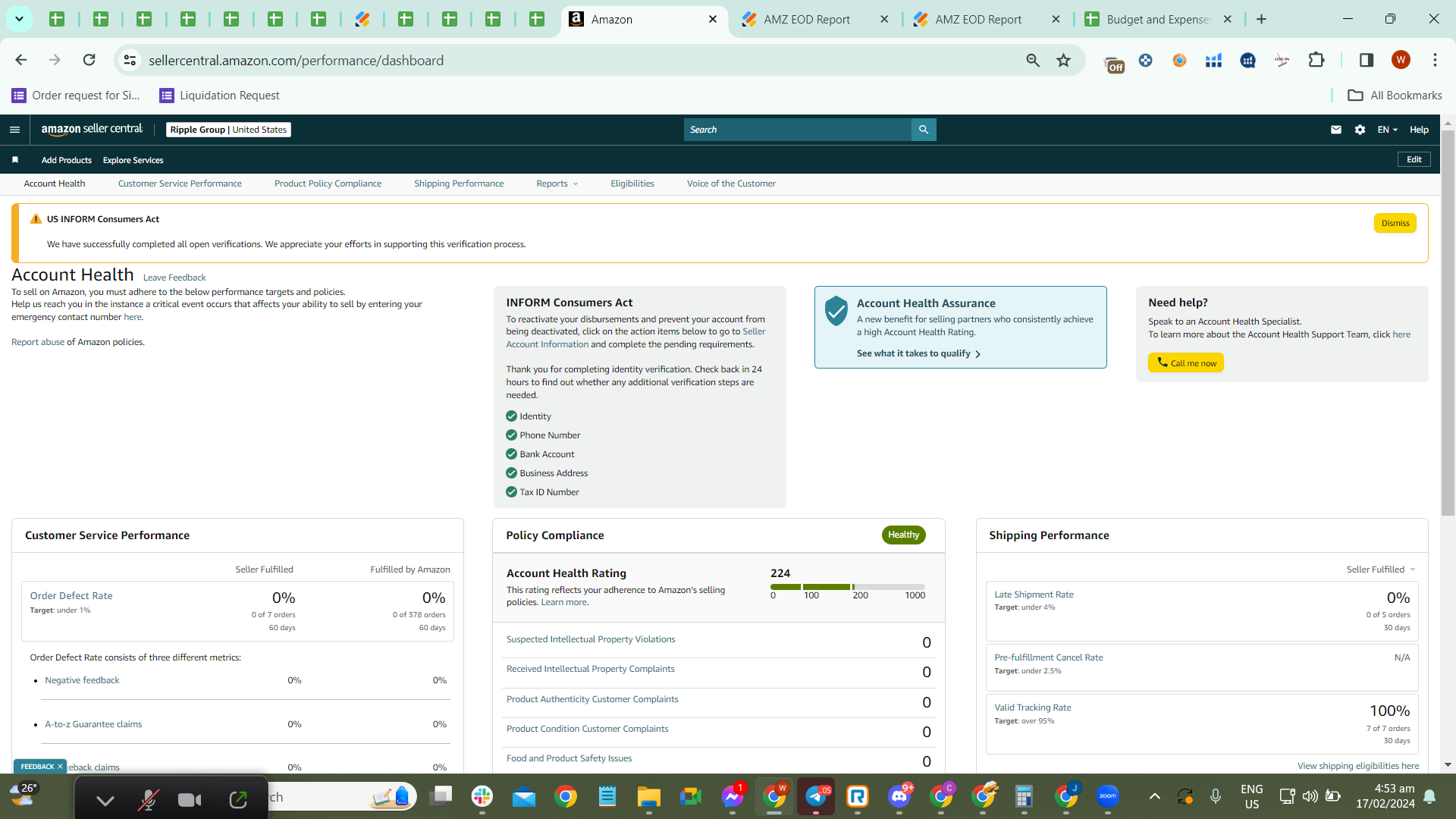The image size is (1456, 819).
Task: Click the muted microphone icon in Zoom toolbar
Action: click(148, 799)
